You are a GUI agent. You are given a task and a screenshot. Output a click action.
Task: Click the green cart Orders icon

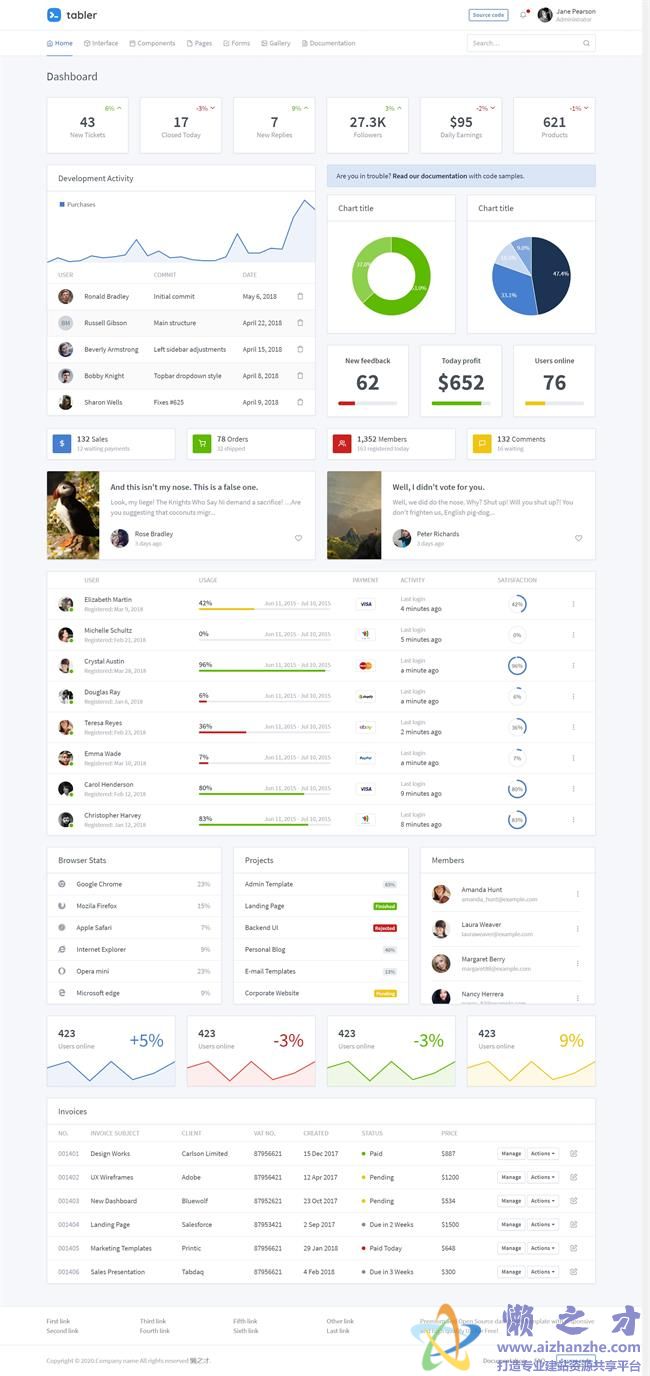click(x=202, y=443)
